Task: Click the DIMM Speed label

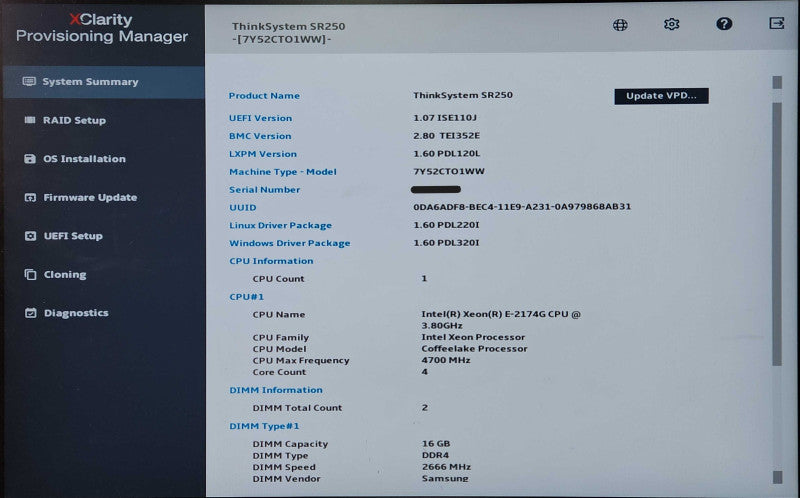Action: coord(284,467)
